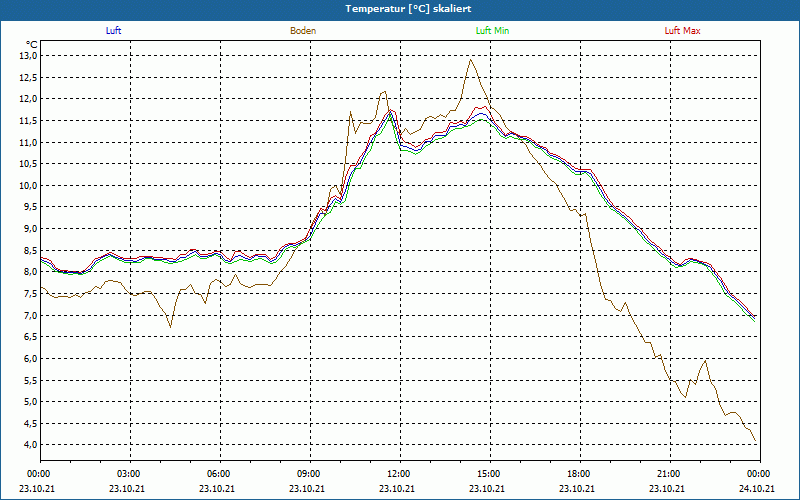Viewport: 800px width, 500px height.
Task: Click the '7,0' y-axis value
Action: pyautogui.click(x=31, y=315)
